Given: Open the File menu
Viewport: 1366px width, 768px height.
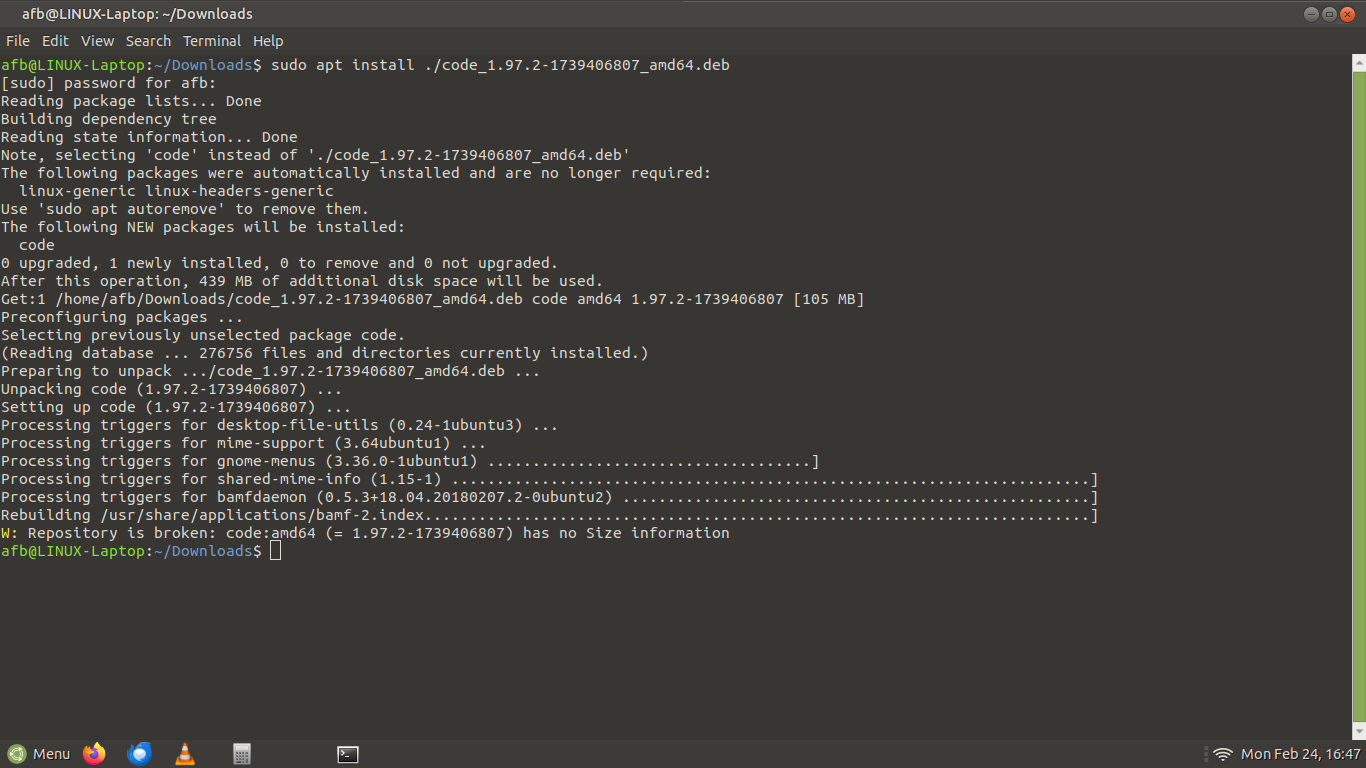Looking at the screenshot, I should [x=18, y=41].
